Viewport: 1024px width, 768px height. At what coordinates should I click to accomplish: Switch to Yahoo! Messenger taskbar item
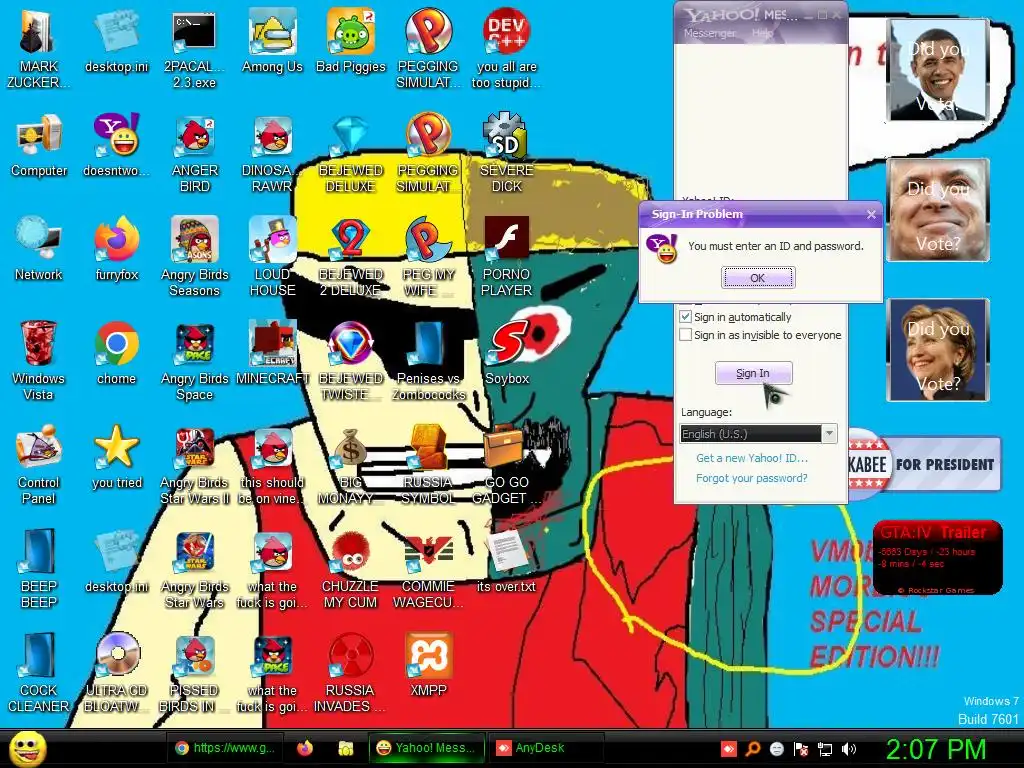pyautogui.click(x=427, y=748)
